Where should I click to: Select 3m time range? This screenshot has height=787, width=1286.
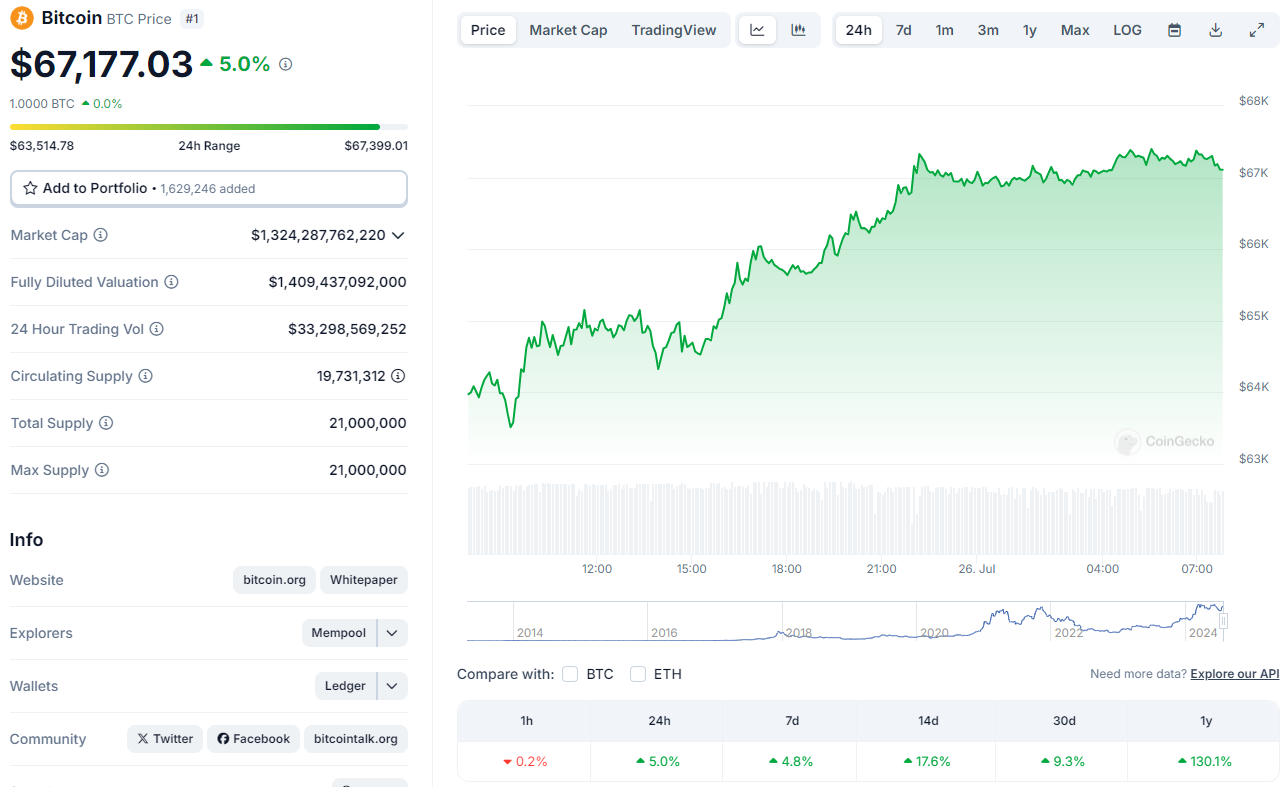(x=988, y=30)
